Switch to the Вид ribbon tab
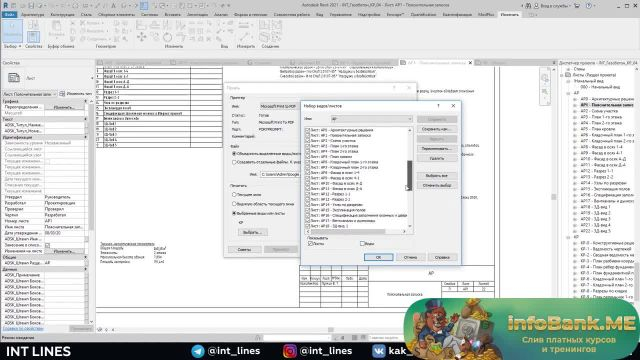Image resolution: width=640 pixels, height=360 pixels. tap(320, 15)
